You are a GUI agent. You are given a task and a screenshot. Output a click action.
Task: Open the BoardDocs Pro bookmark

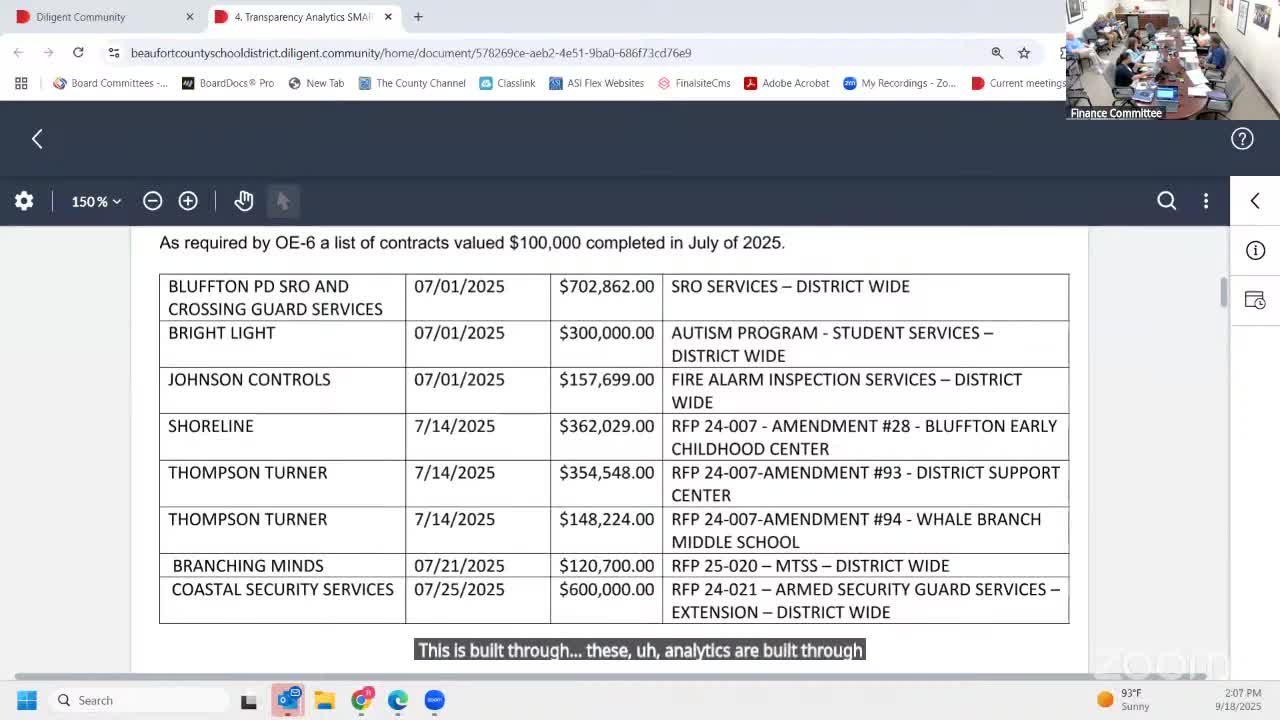click(x=228, y=83)
